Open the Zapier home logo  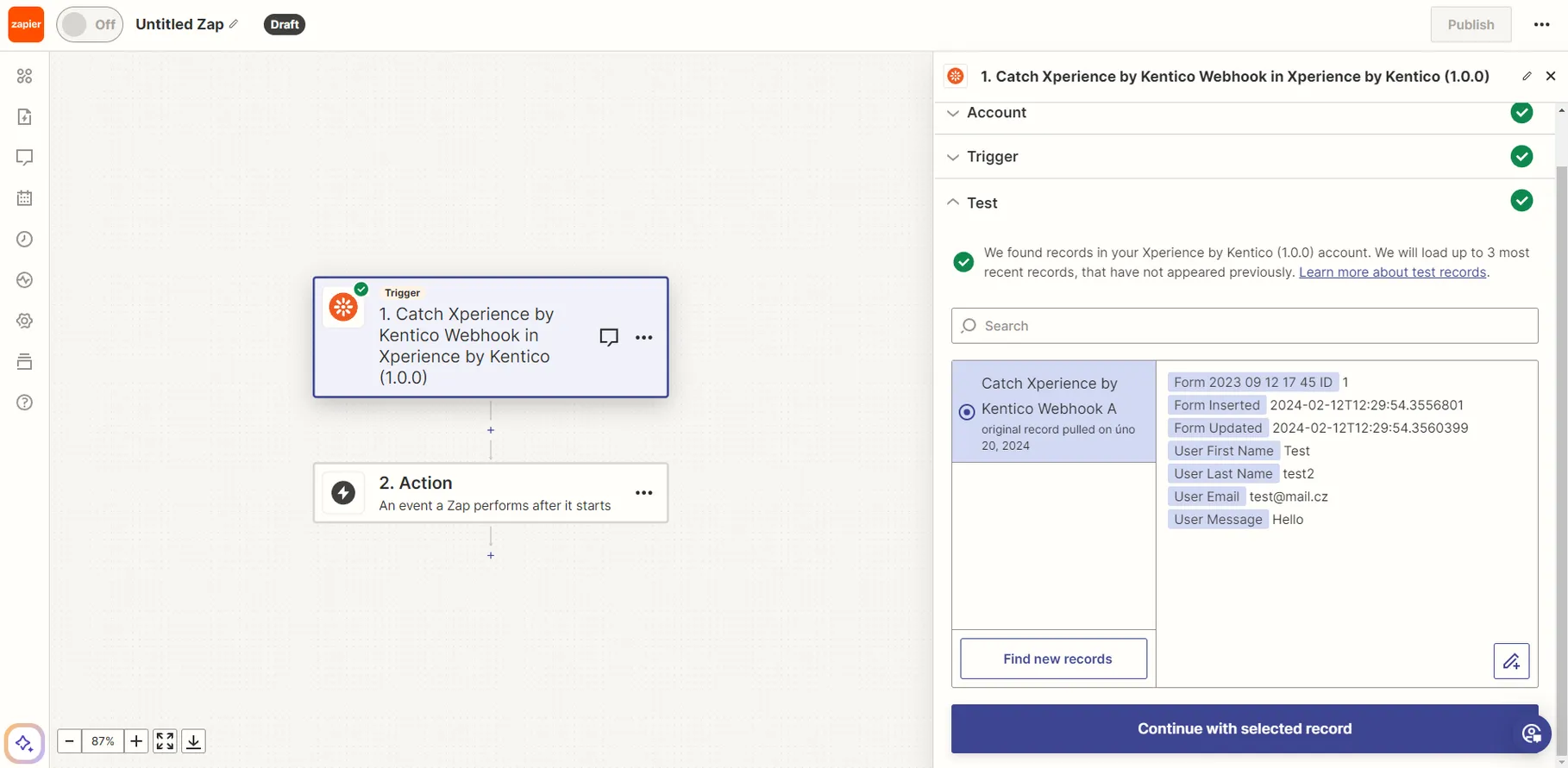point(26,24)
